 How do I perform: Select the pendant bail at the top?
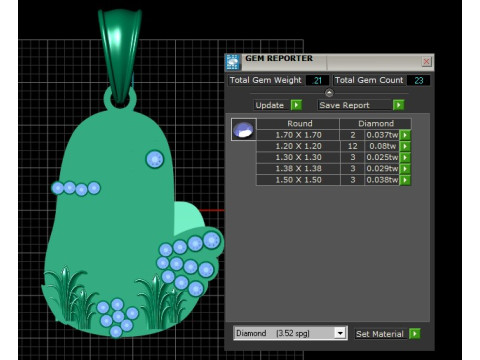point(120,55)
